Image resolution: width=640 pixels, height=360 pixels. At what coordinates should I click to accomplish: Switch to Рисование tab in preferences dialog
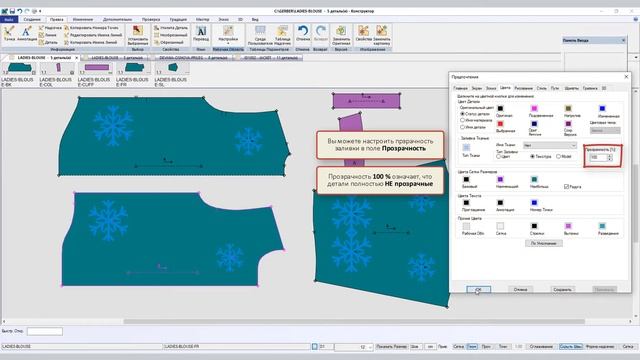coord(523,88)
